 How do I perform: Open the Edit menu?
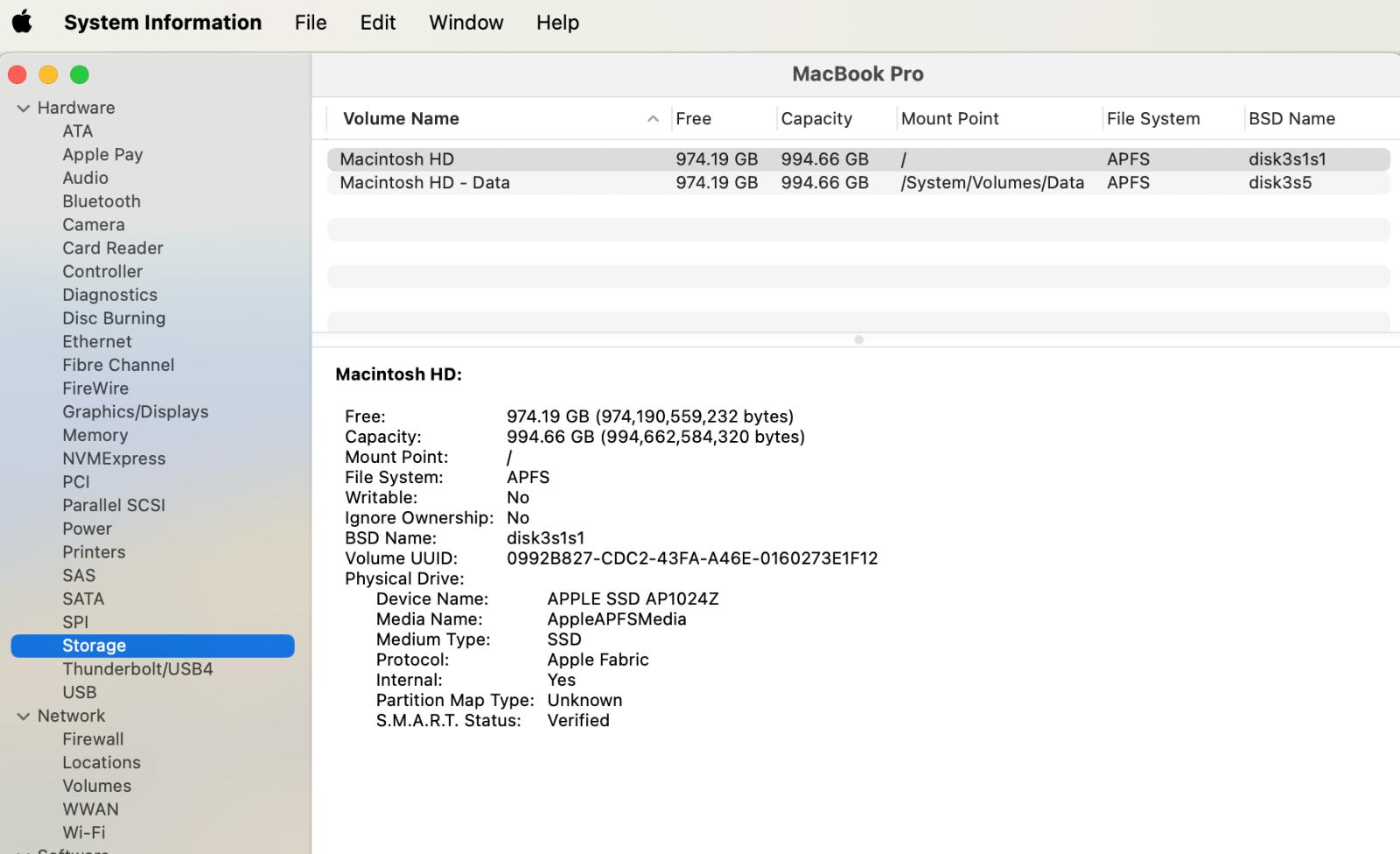377,22
